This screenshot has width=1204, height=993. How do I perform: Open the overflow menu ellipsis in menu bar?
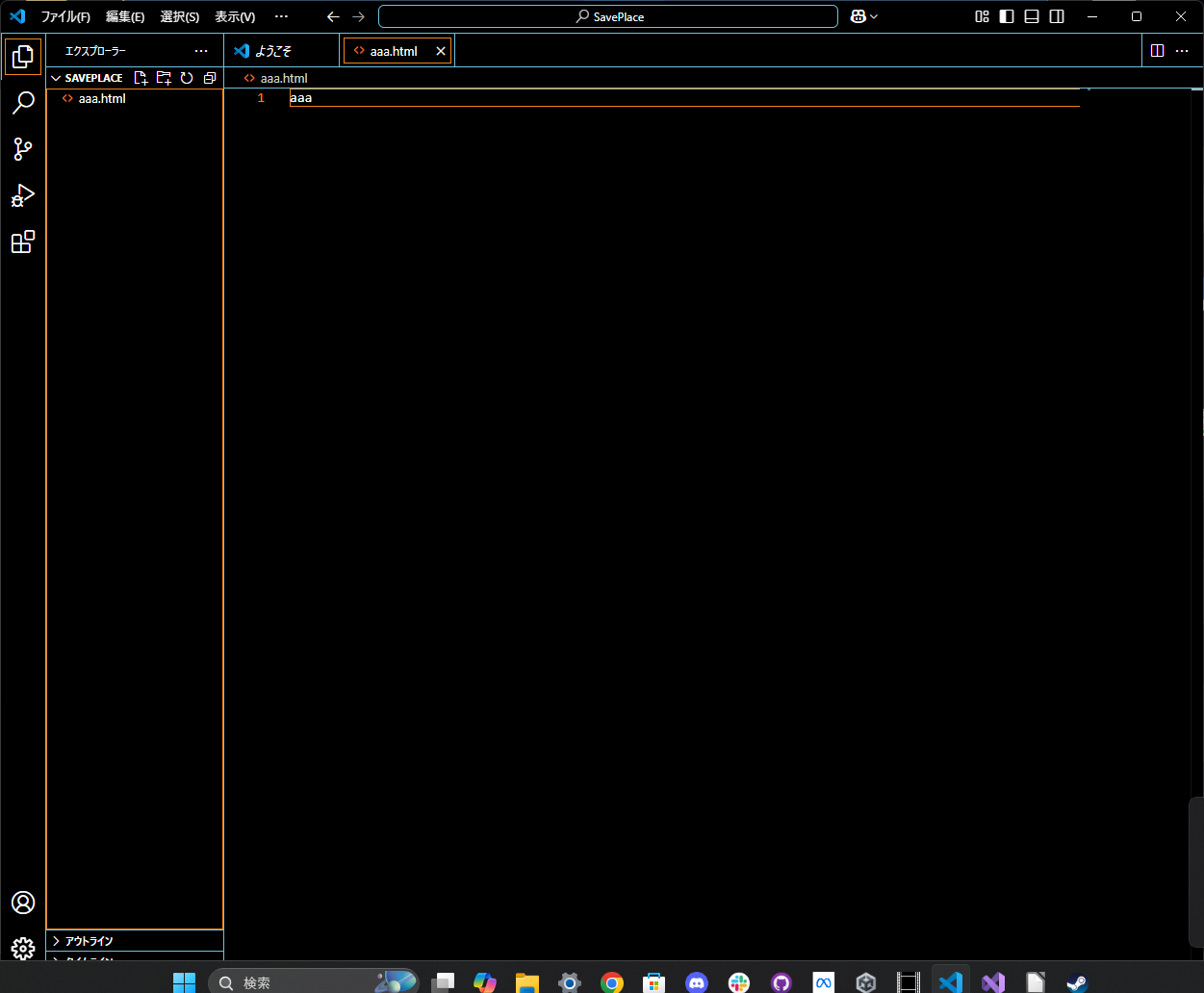coord(281,16)
